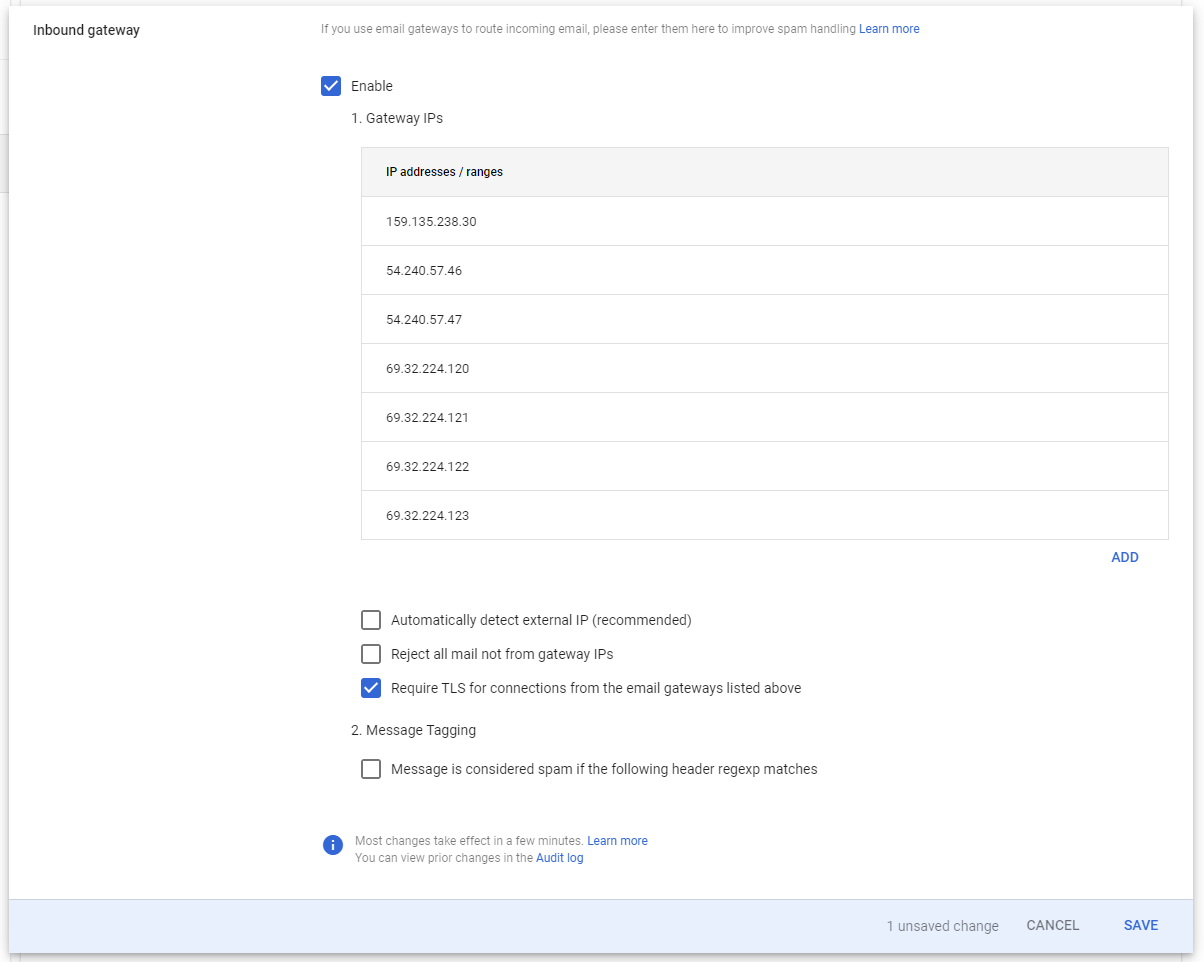Click CANCEL to discard unsaved changes
The width and height of the screenshot is (1204, 962).
(1052, 925)
